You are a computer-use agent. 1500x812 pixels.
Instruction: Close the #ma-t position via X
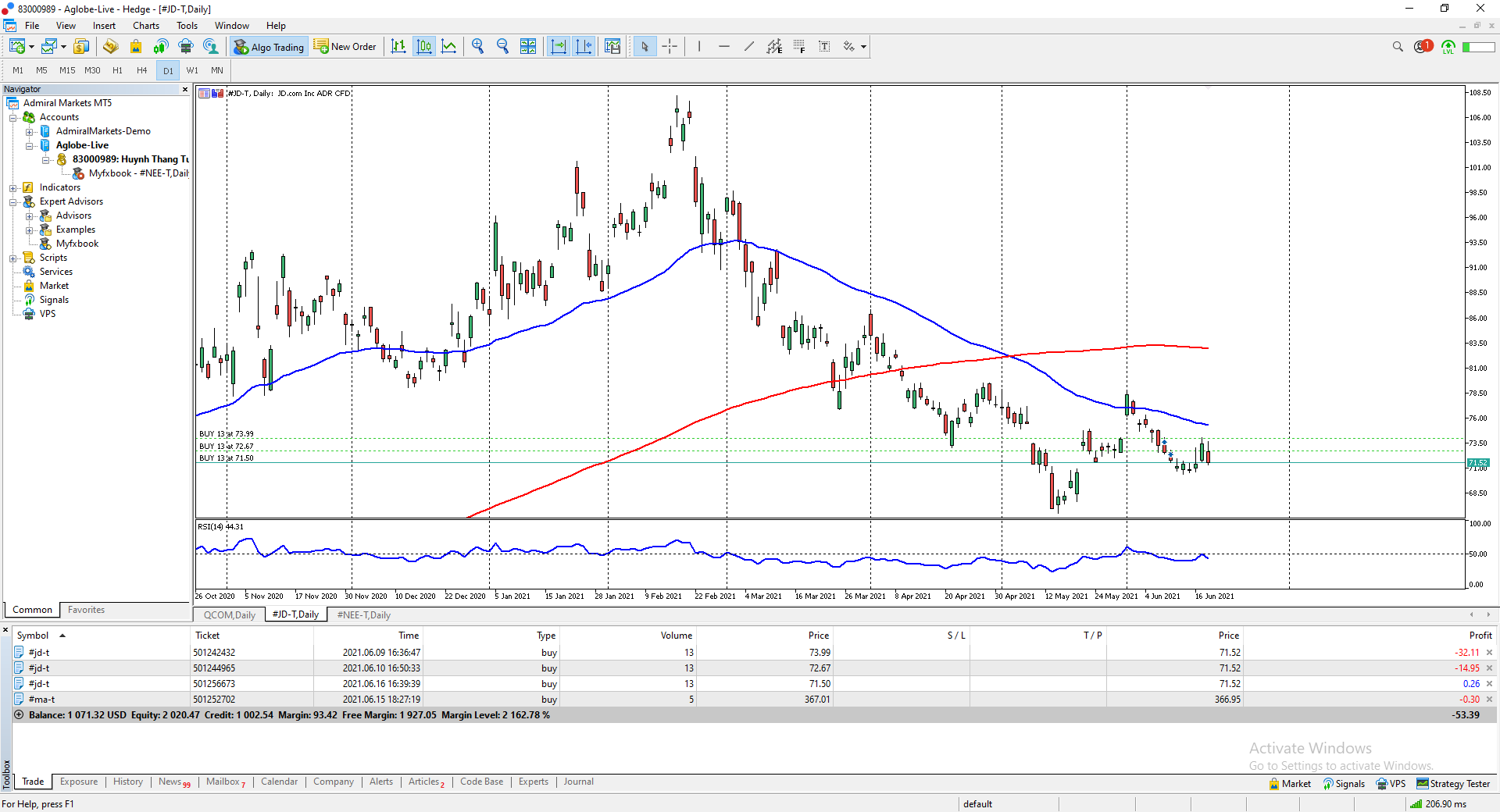(1489, 700)
